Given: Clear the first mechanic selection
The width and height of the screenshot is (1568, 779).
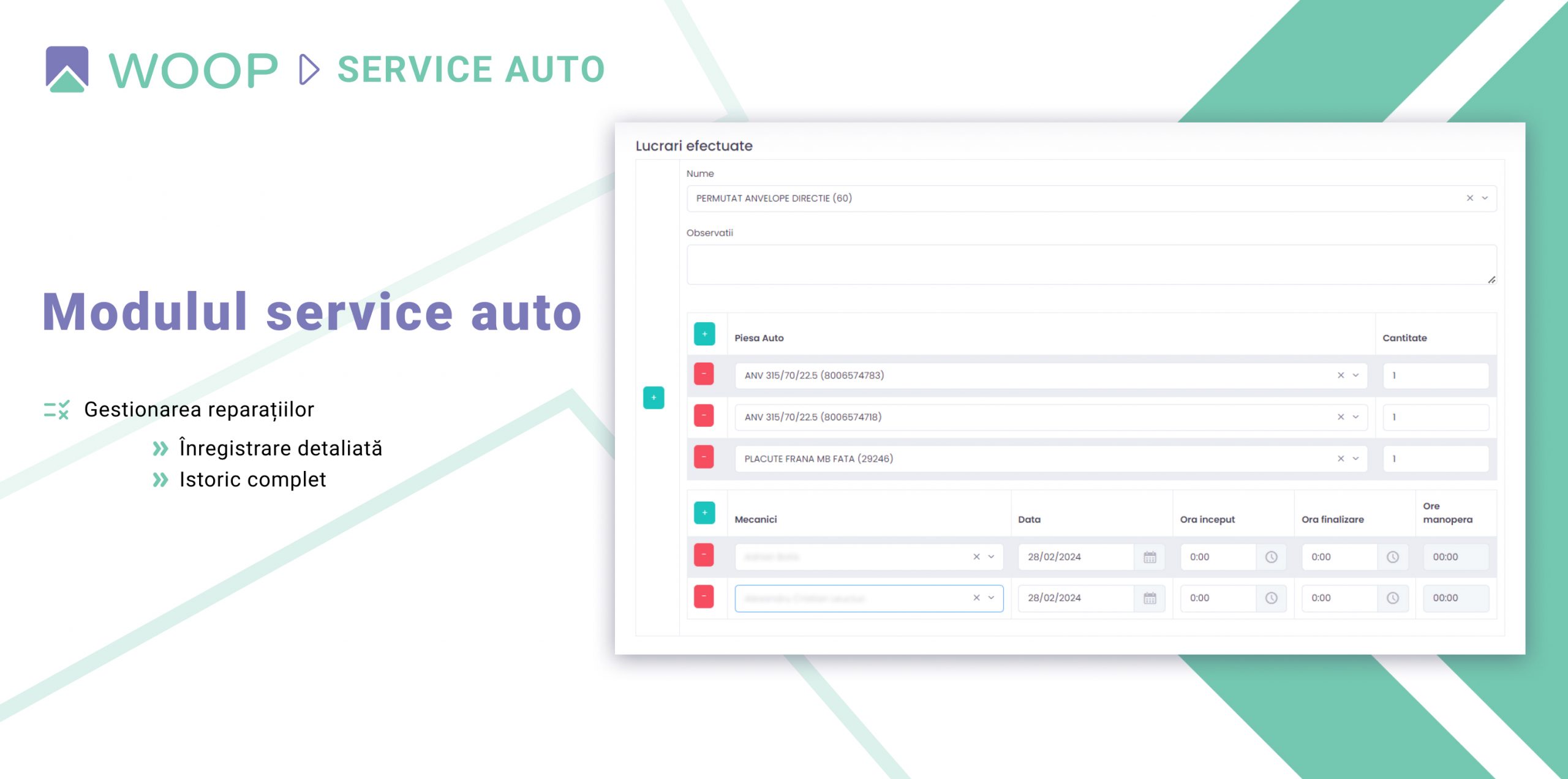Looking at the screenshot, I should click(x=977, y=557).
